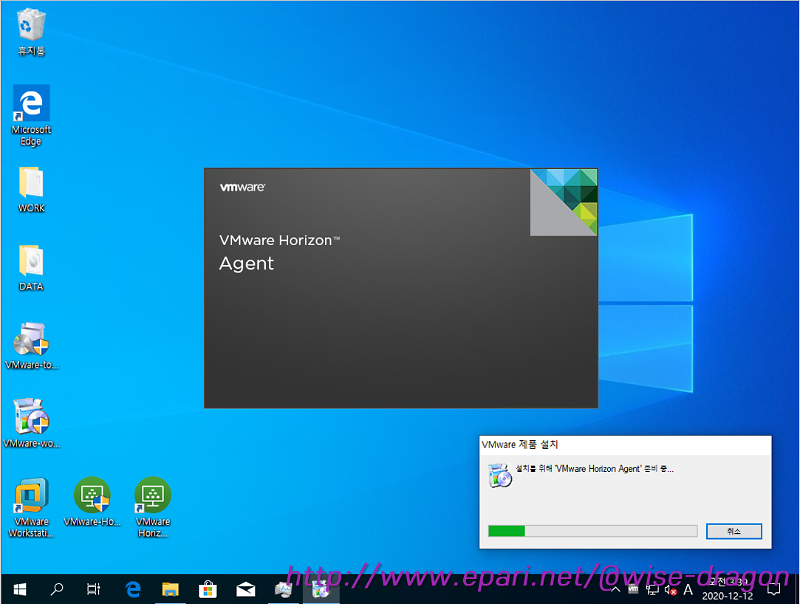800x604 pixels.
Task: Open Microsoft Store from taskbar
Action: (208, 590)
